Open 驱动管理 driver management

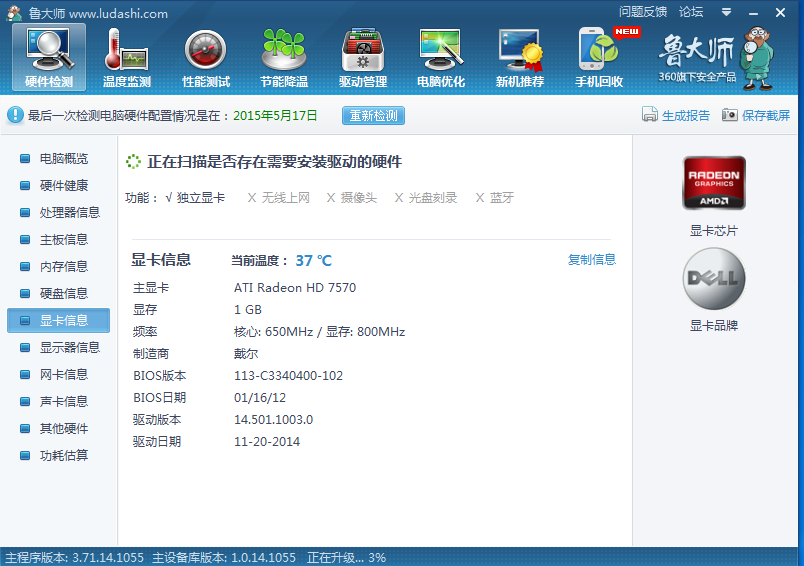pyautogui.click(x=363, y=58)
